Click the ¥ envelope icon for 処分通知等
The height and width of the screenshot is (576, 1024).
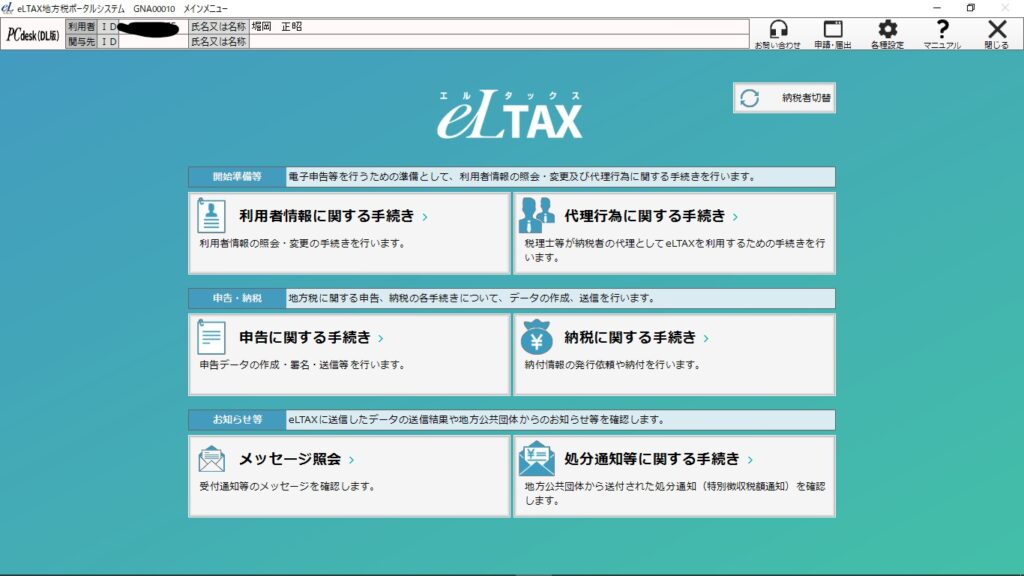click(537, 459)
